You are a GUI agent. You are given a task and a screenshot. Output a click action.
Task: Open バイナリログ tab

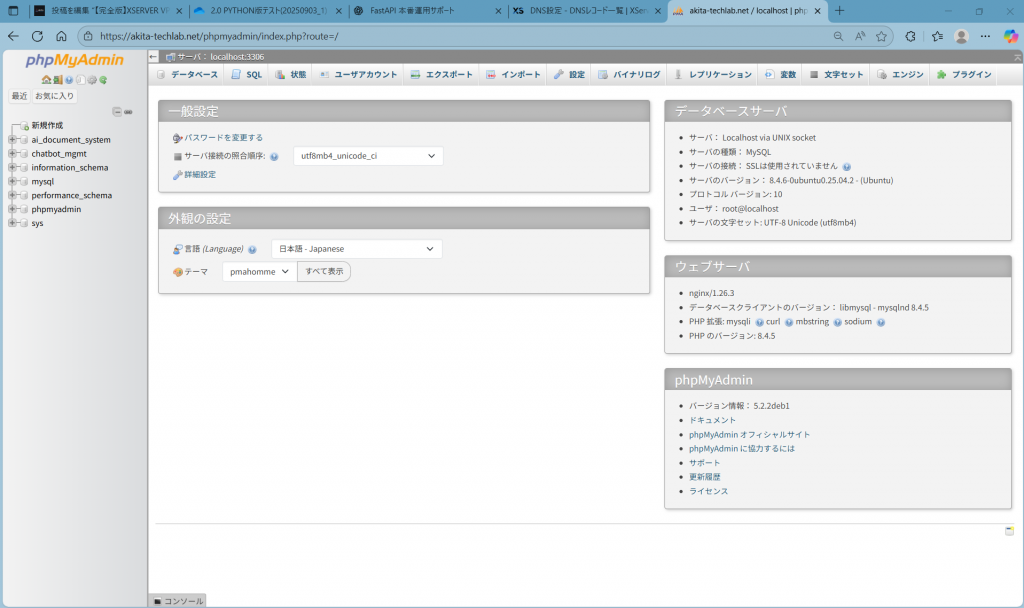[630, 74]
